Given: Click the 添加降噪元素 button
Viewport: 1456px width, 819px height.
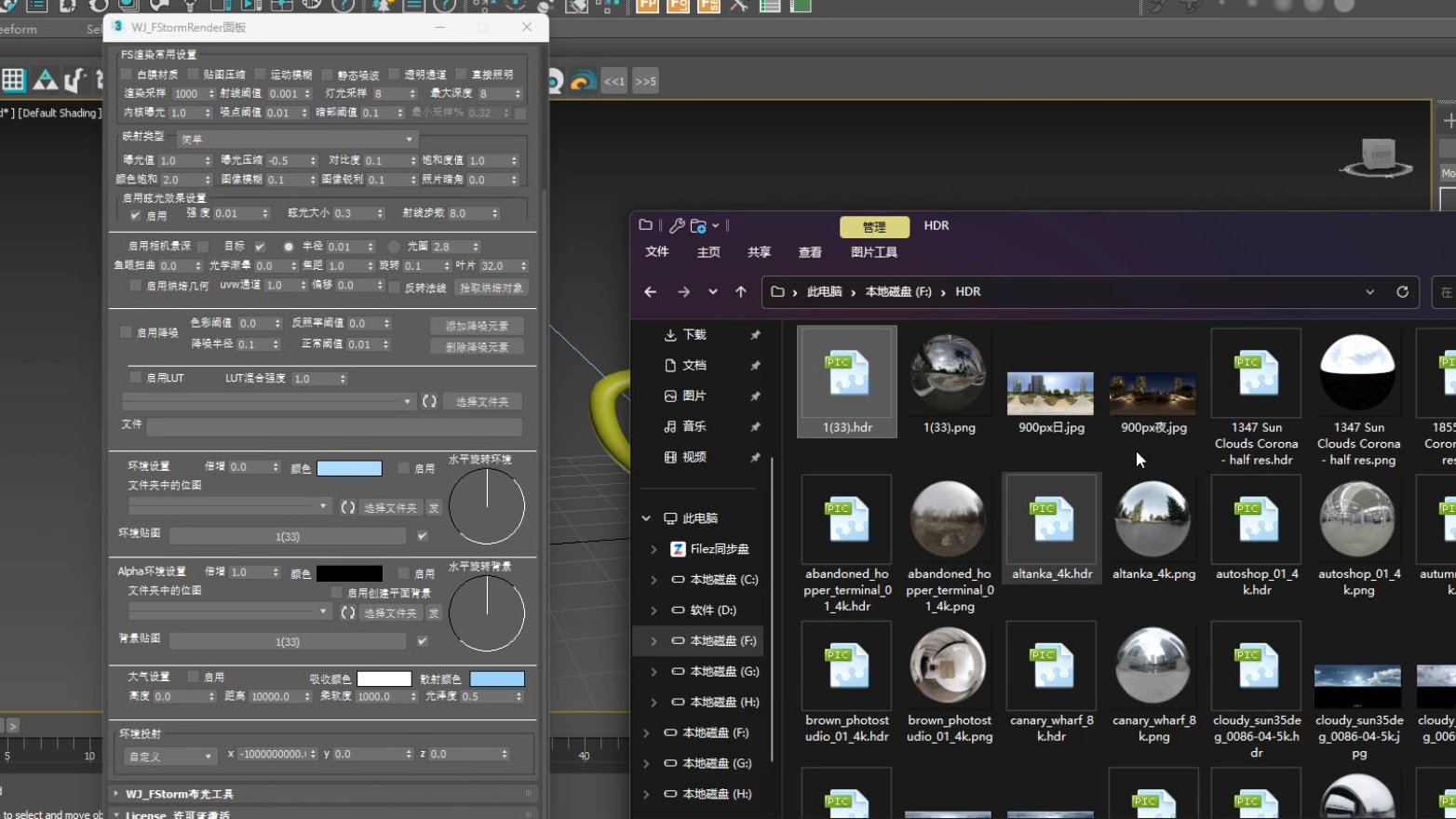Looking at the screenshot, I should click(477, 326).
